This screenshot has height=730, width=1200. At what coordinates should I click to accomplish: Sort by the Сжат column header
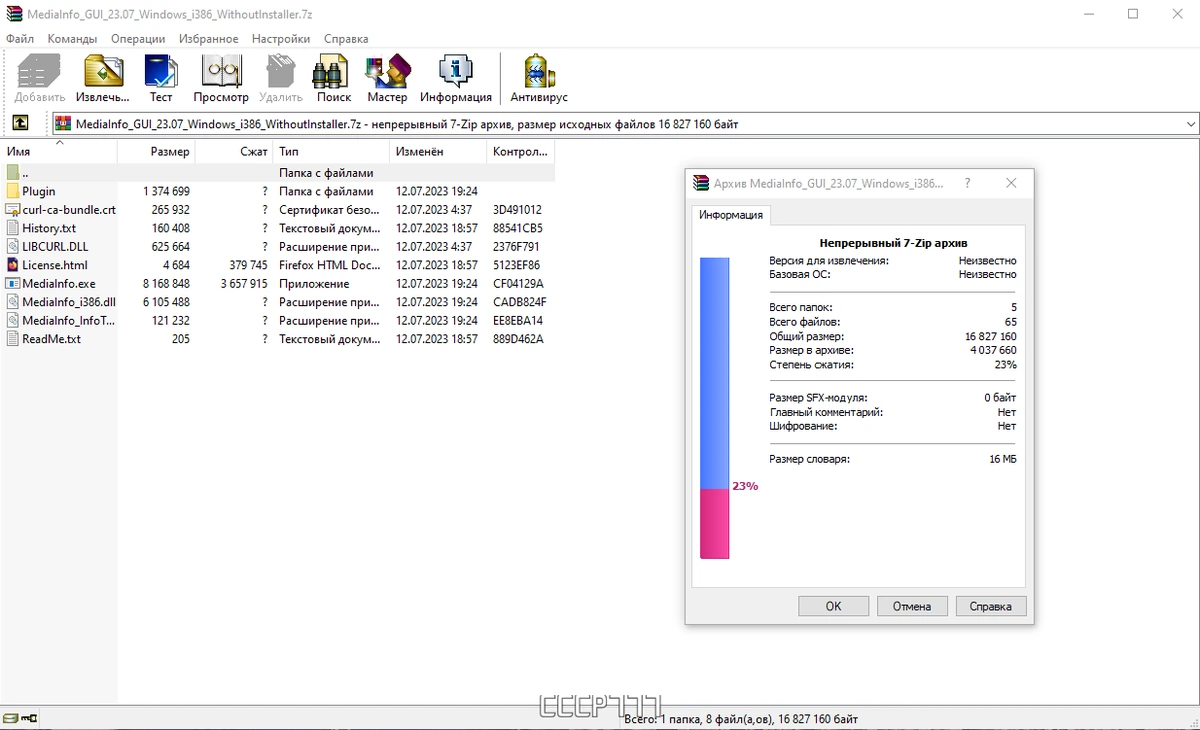click(234, 152)
